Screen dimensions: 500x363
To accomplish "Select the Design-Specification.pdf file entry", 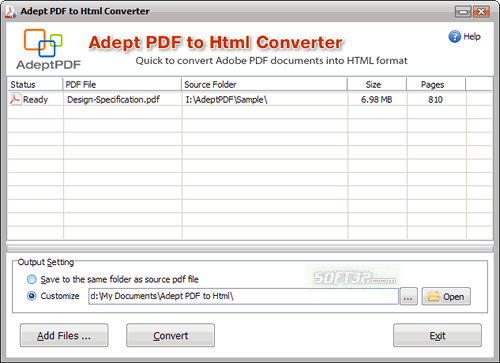I will [x=113, y=99].
